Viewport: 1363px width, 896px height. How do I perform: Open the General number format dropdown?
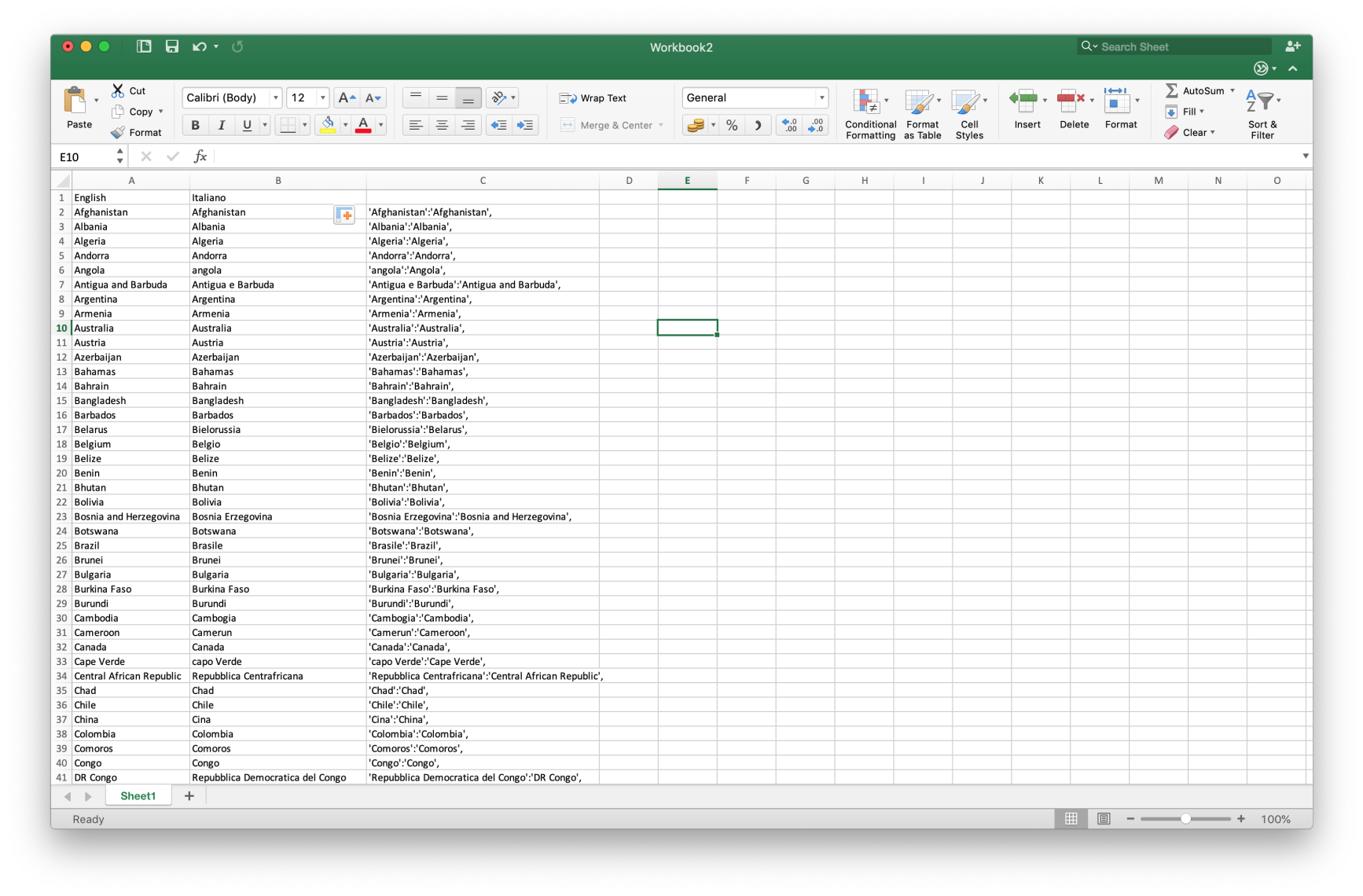pyautogui.click(x=821, y=97)
